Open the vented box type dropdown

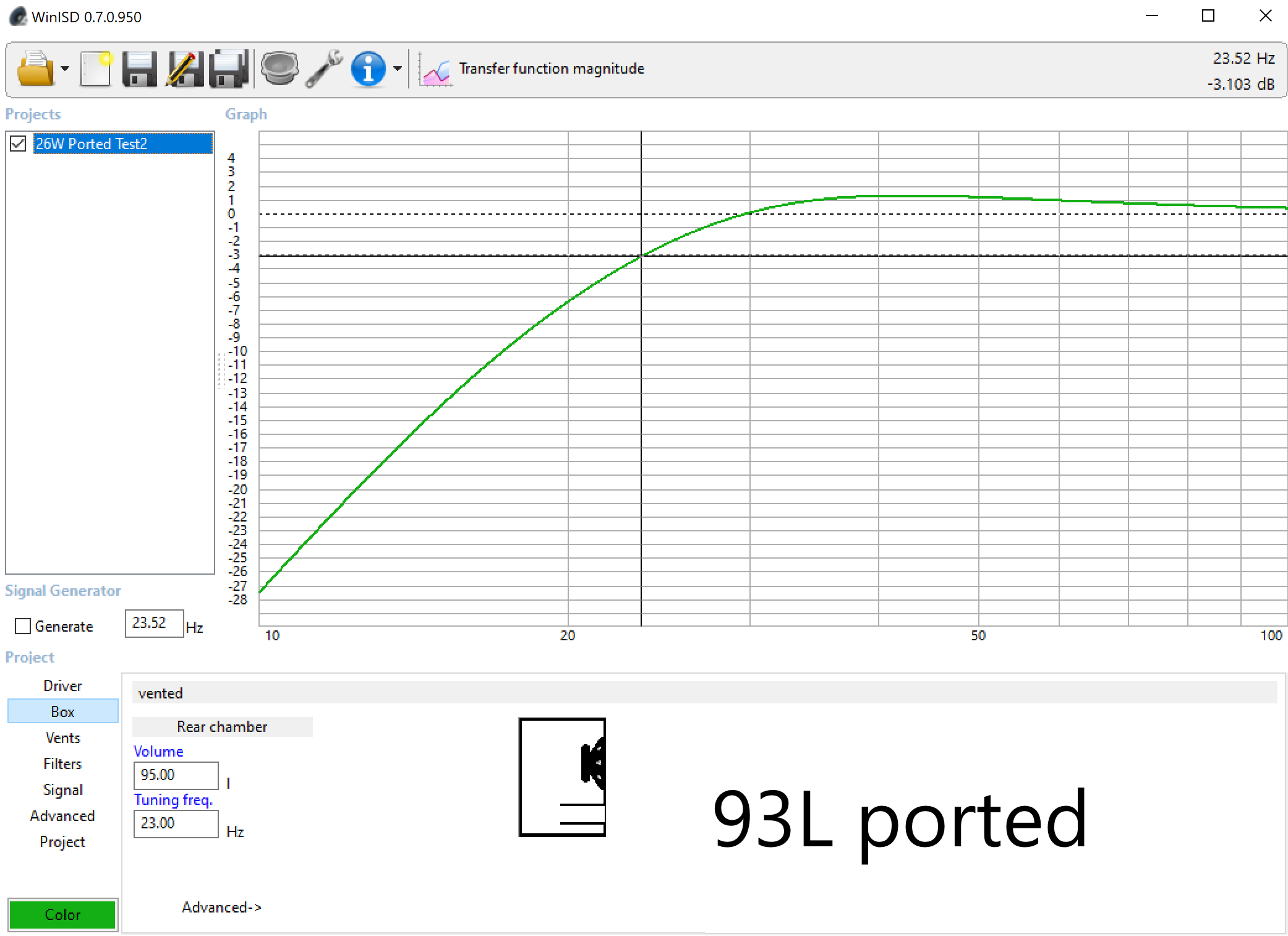[x=704, y=693]
